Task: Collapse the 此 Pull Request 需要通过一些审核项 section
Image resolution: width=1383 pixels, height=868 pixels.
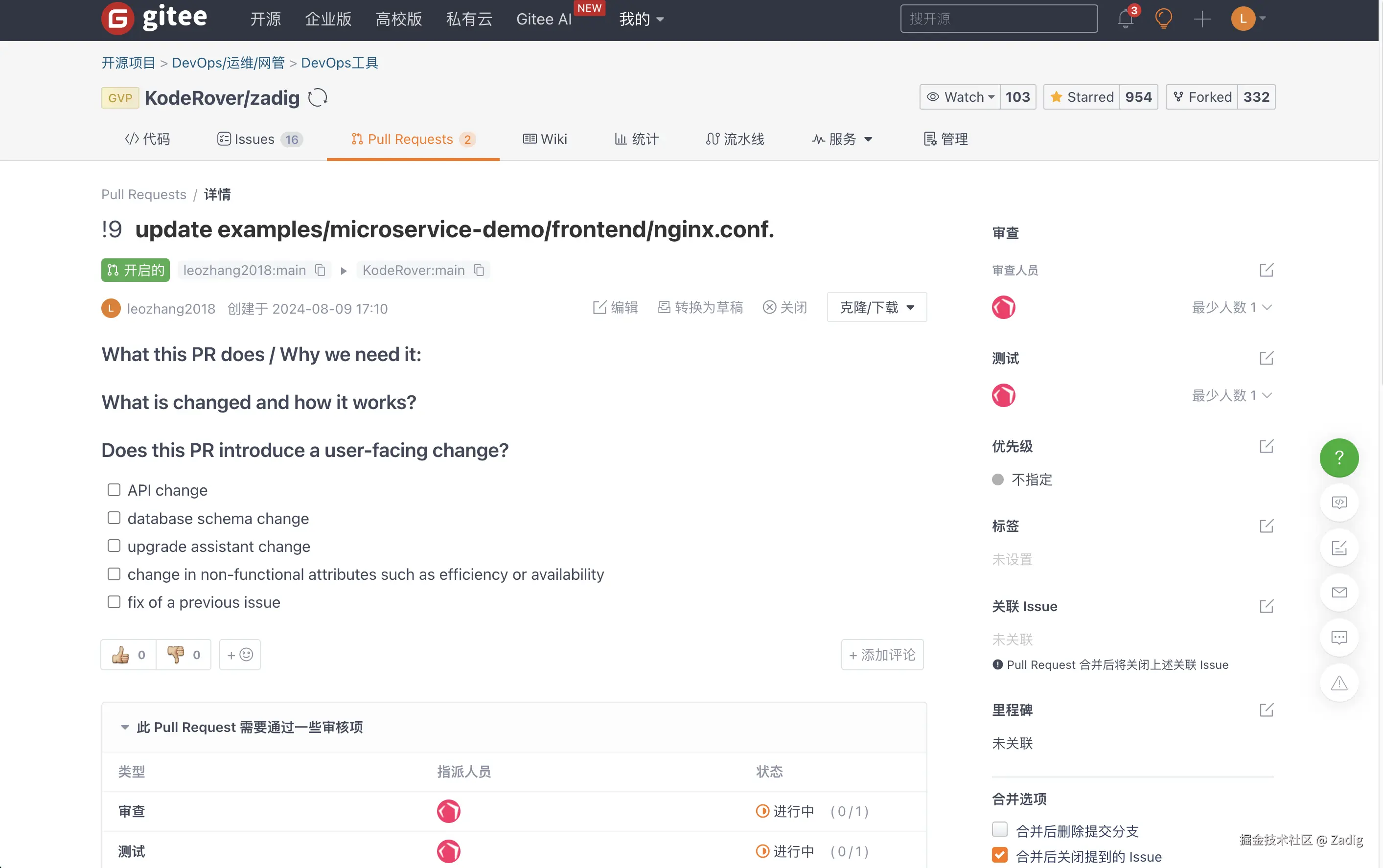Action: tap(125, 728)
